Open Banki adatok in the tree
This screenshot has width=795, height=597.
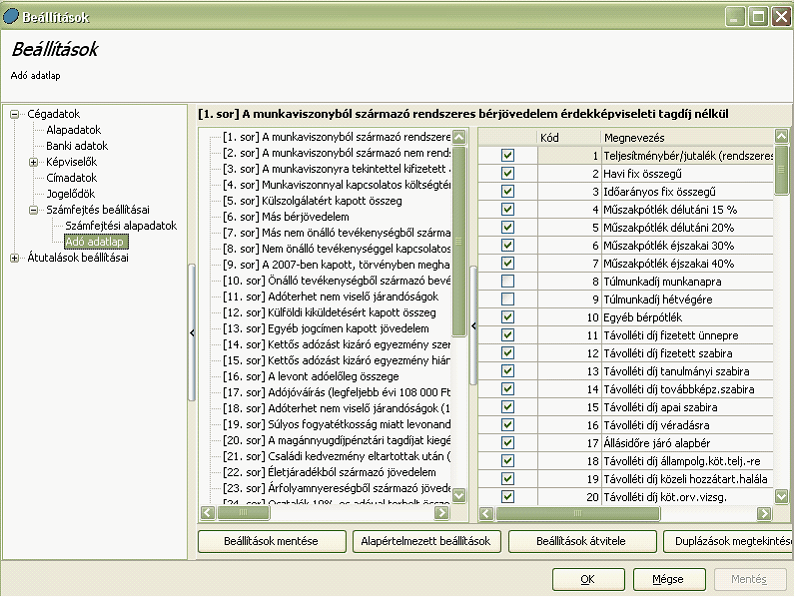pyautogui.click(x=77, y=146)
